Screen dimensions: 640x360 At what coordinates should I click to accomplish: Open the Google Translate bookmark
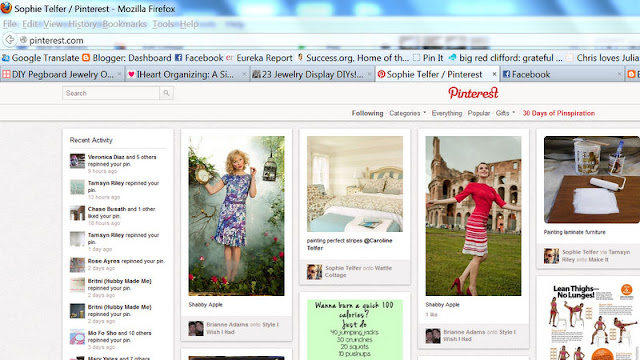point(40,58)
